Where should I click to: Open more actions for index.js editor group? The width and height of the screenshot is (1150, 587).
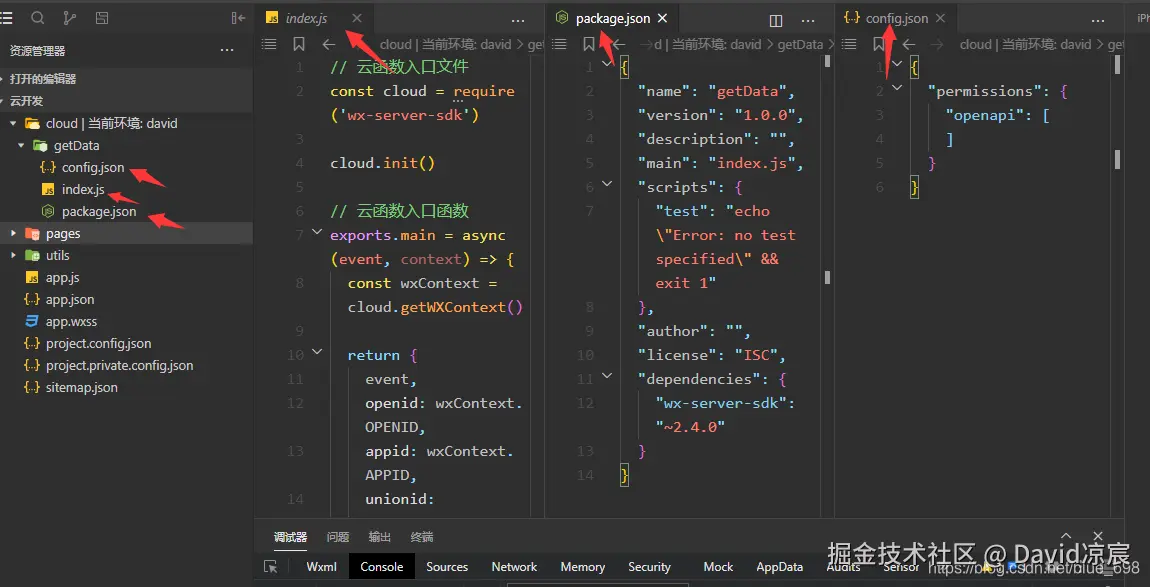click(518, 21)
